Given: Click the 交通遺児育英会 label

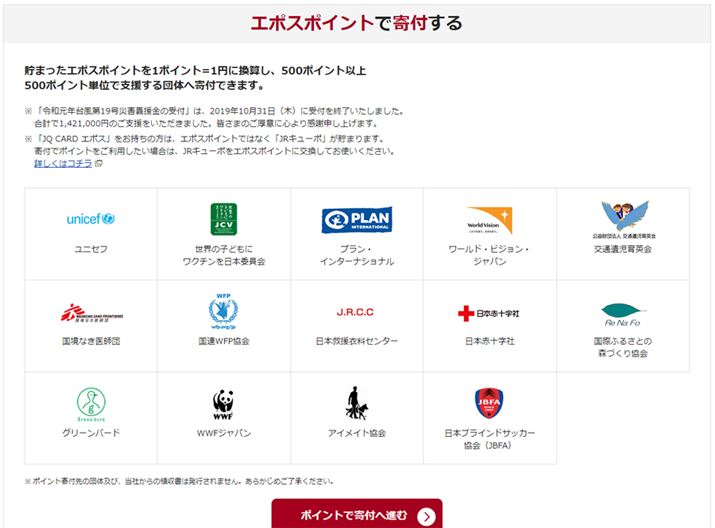Looking at the screenshot, I should (623, 249).
